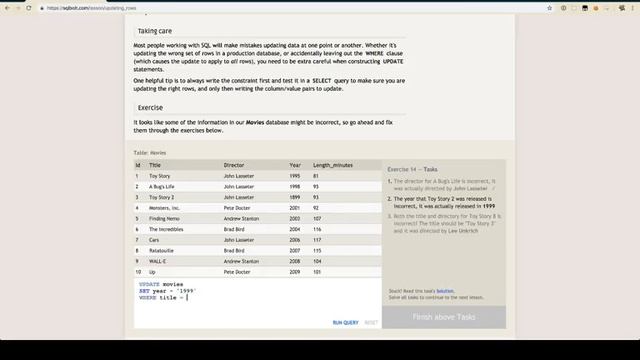Image resolution: width=640 pixels, height=360 pixels.
Task: Click The Incredibles title cell
Action: click(166, 229)
